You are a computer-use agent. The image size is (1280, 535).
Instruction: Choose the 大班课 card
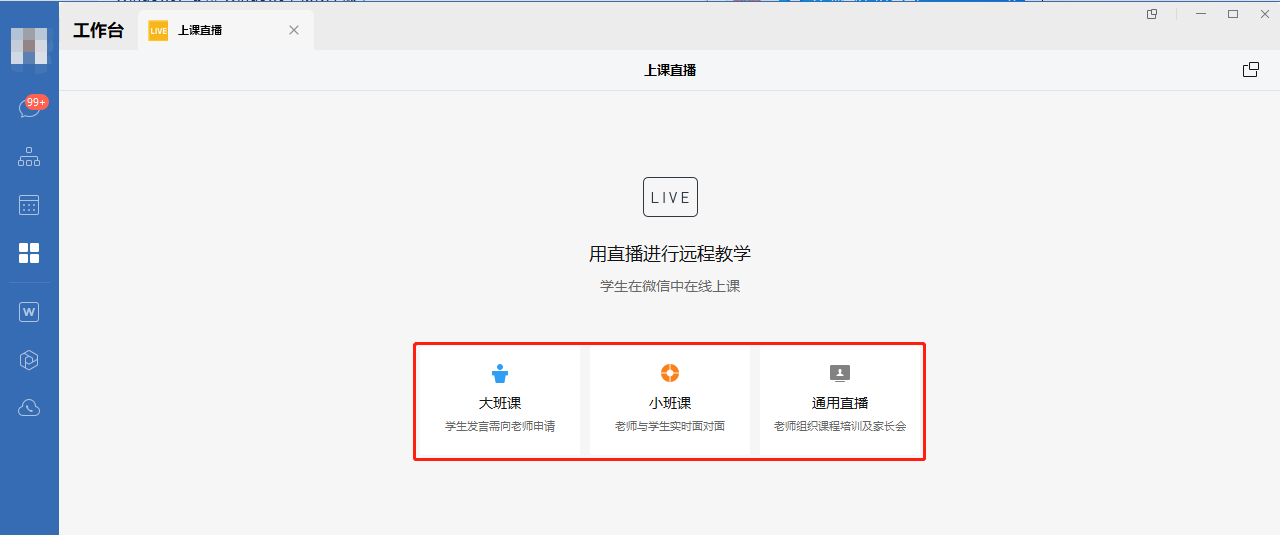(x=500, y=401)
